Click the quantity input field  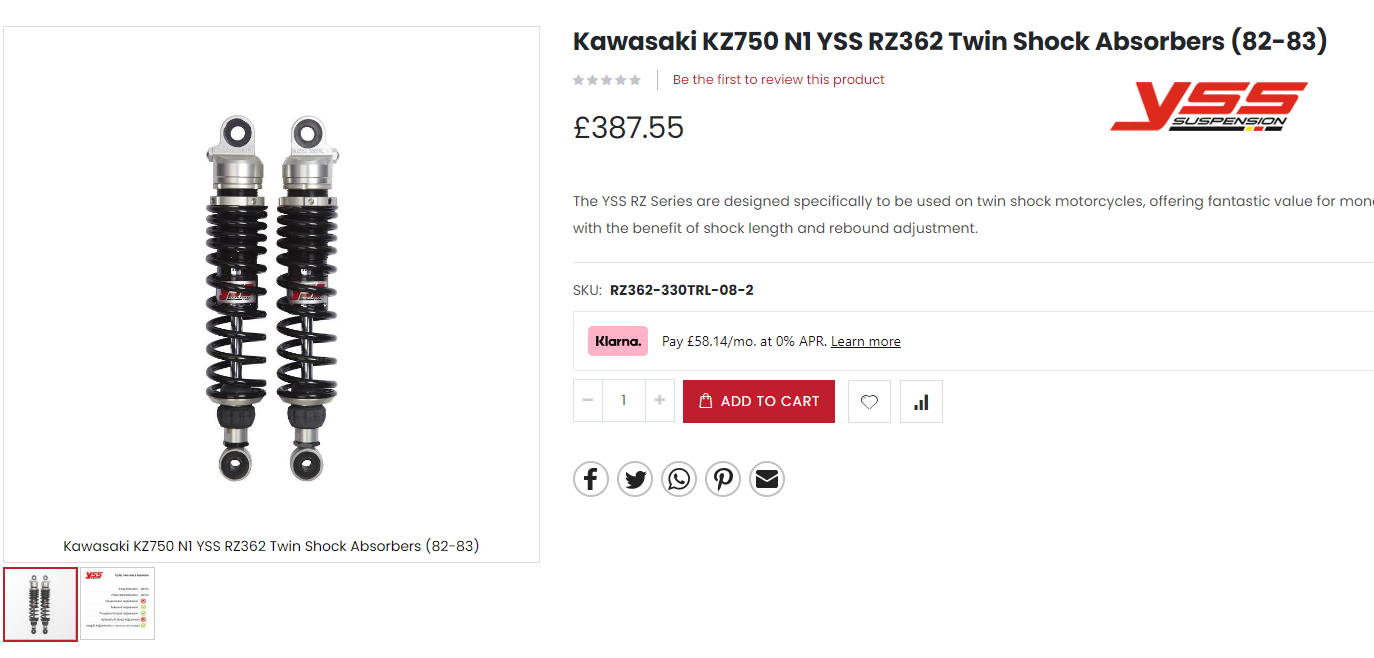(x=624, y=401)
